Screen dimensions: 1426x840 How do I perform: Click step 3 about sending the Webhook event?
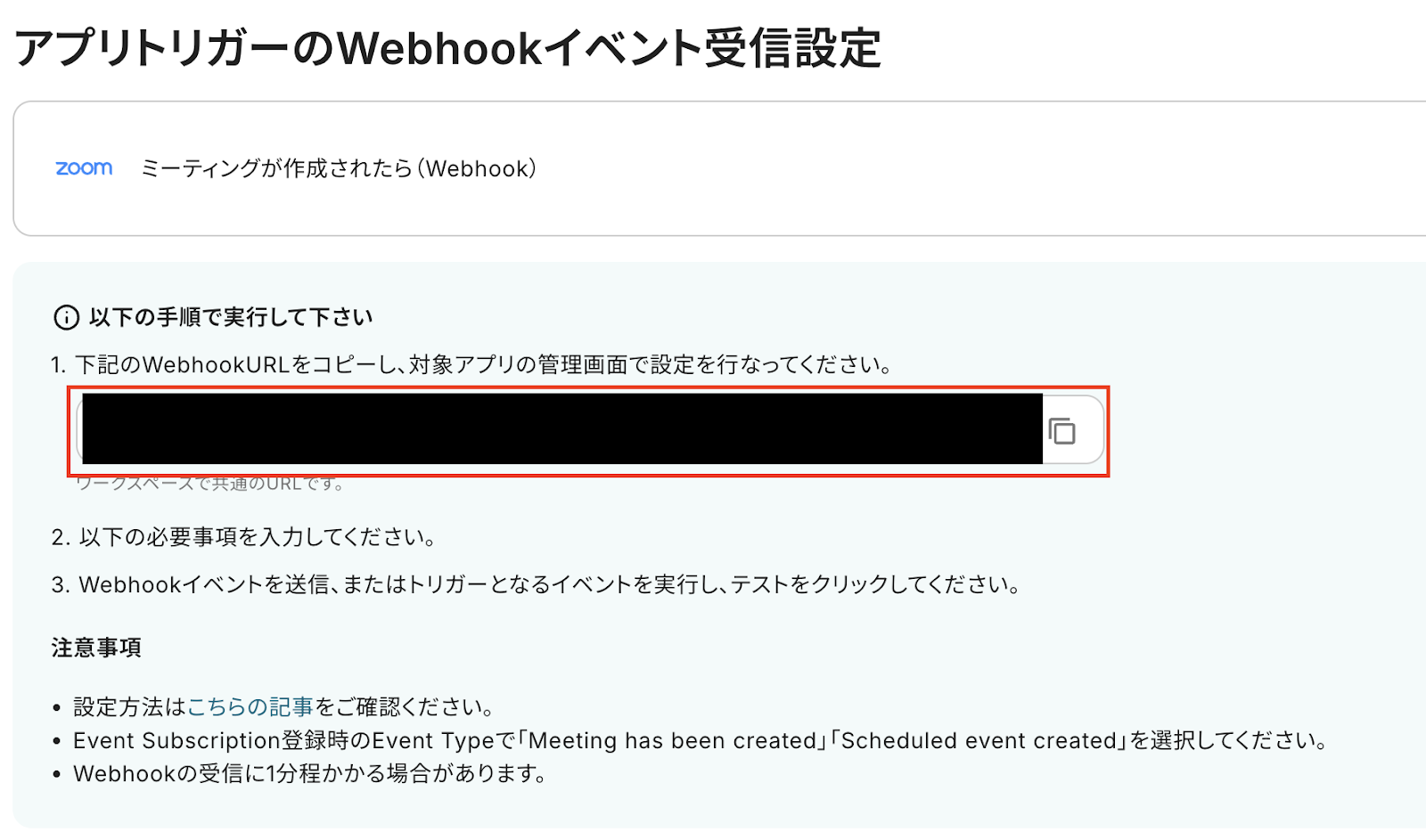click(x=536, y=585)
